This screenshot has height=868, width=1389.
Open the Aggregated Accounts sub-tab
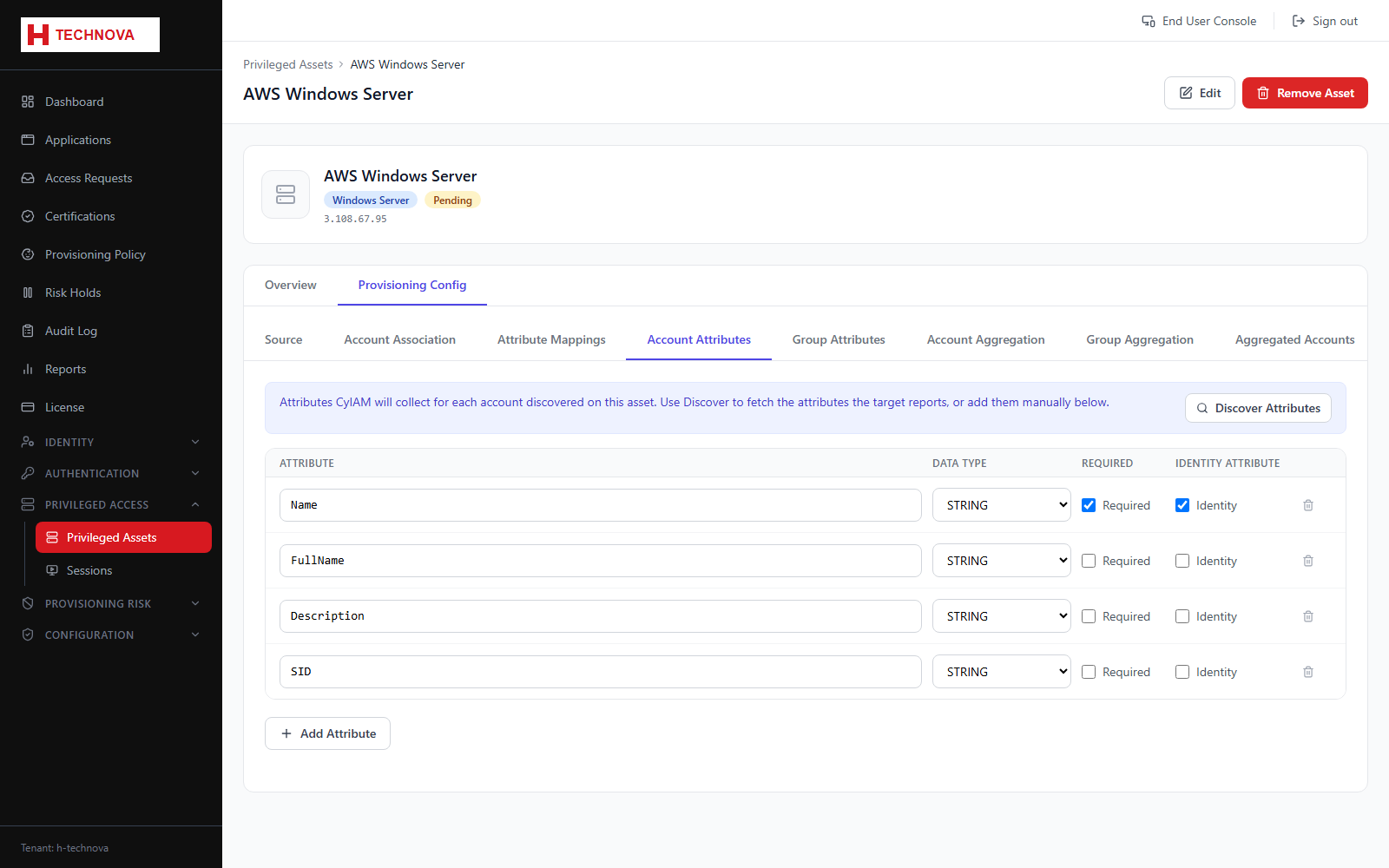coord(1295,339)
